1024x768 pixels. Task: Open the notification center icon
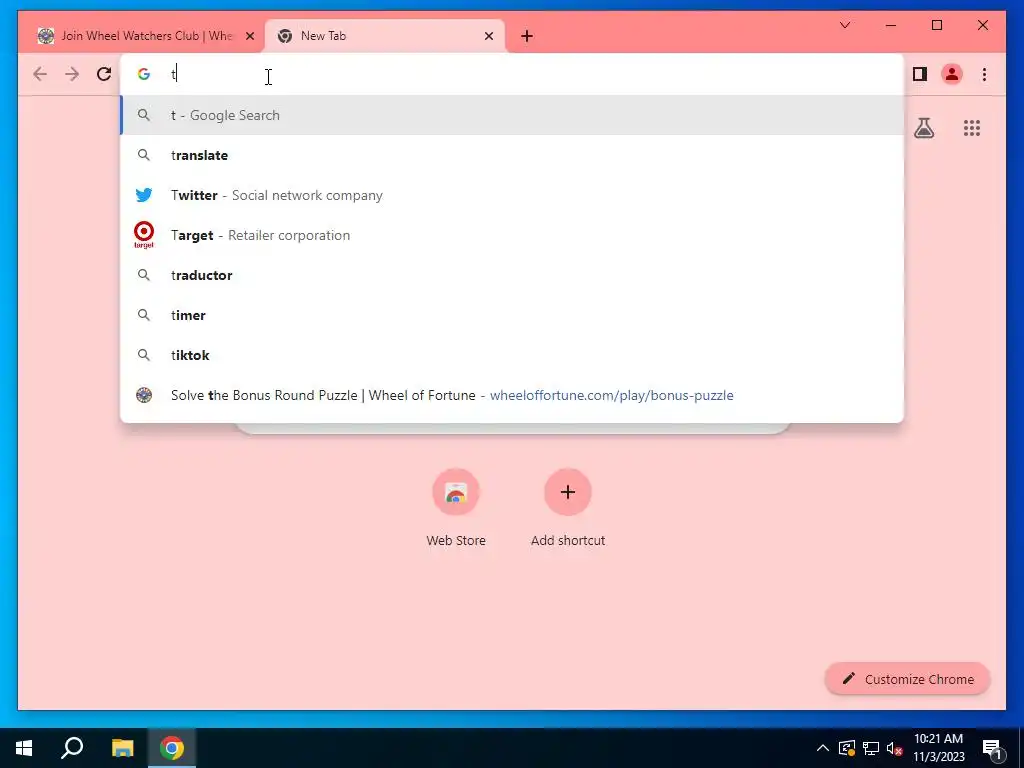coord(992,748)
